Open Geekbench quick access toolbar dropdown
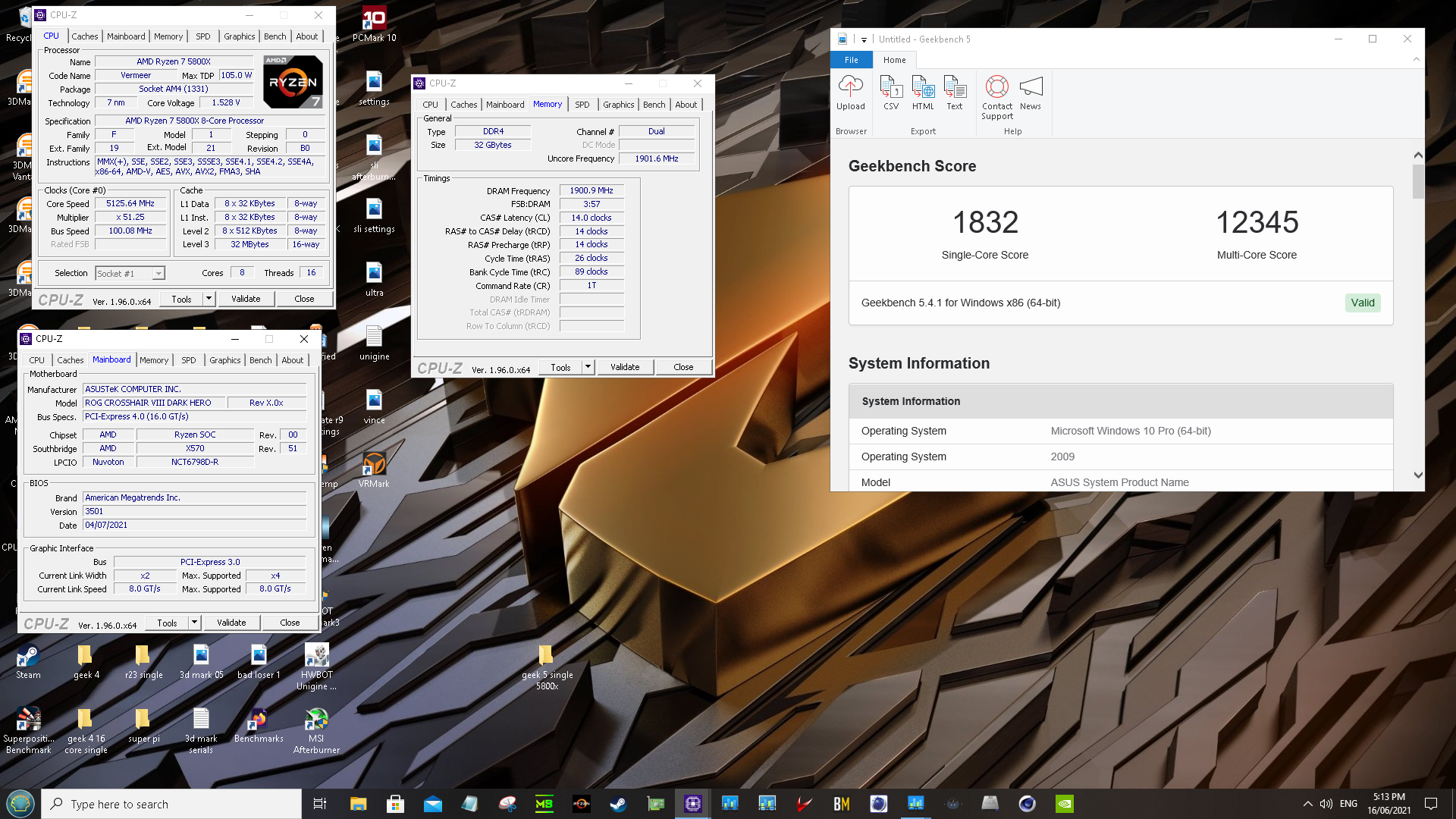The height and width of the screenshot is (819, 1456). coord(864,39)
